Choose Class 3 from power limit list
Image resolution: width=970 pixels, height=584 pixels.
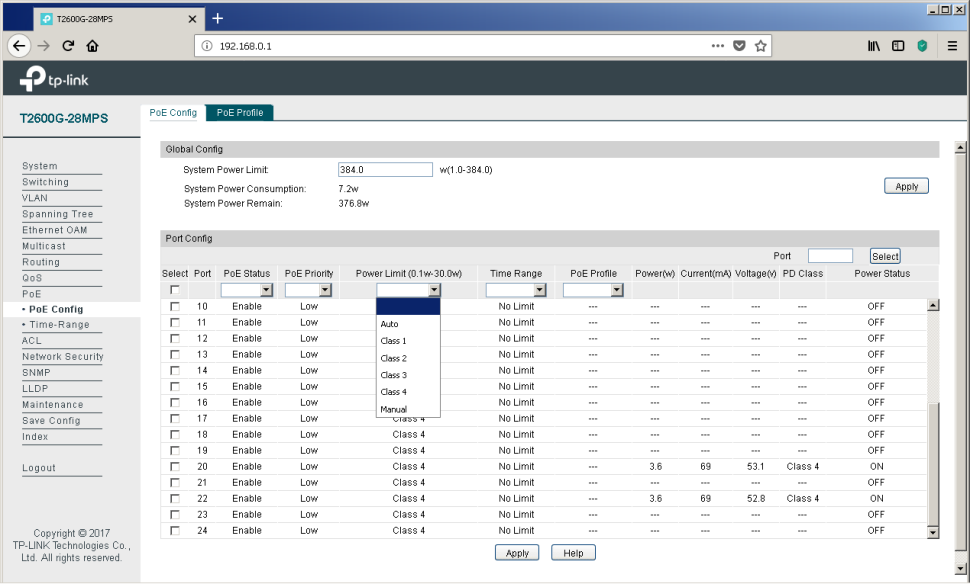click(x=394, y=375)
